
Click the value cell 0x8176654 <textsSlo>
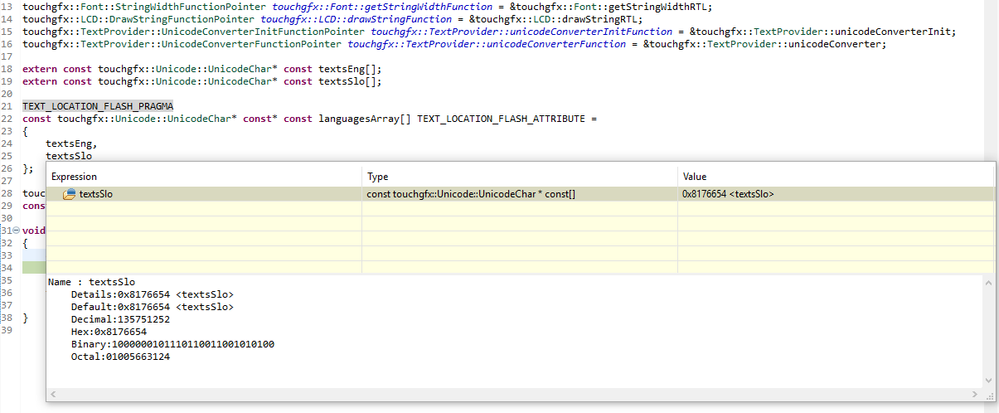coord(728,194)
